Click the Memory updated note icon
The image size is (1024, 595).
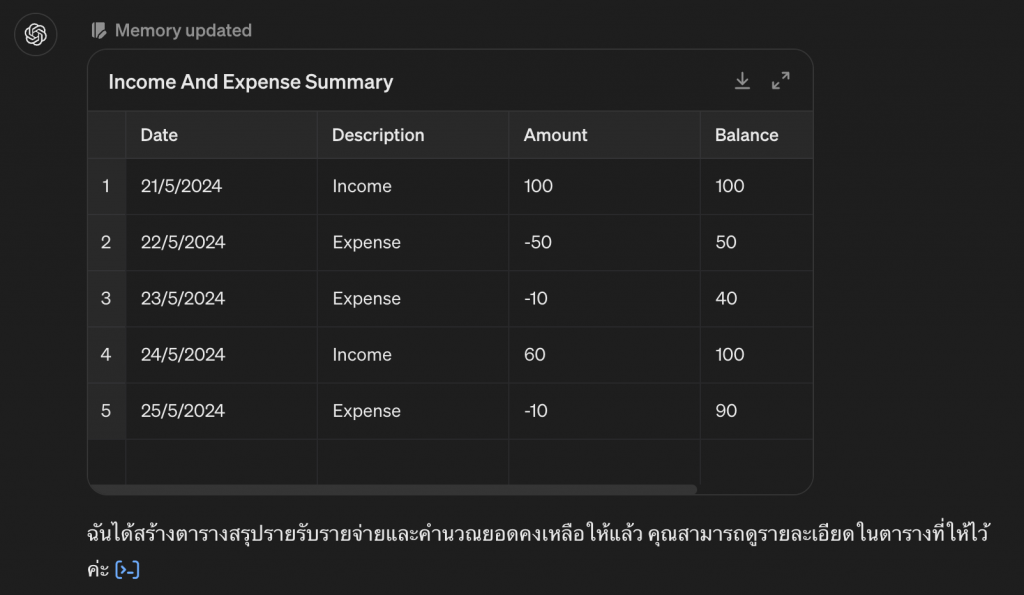[99, 31]
